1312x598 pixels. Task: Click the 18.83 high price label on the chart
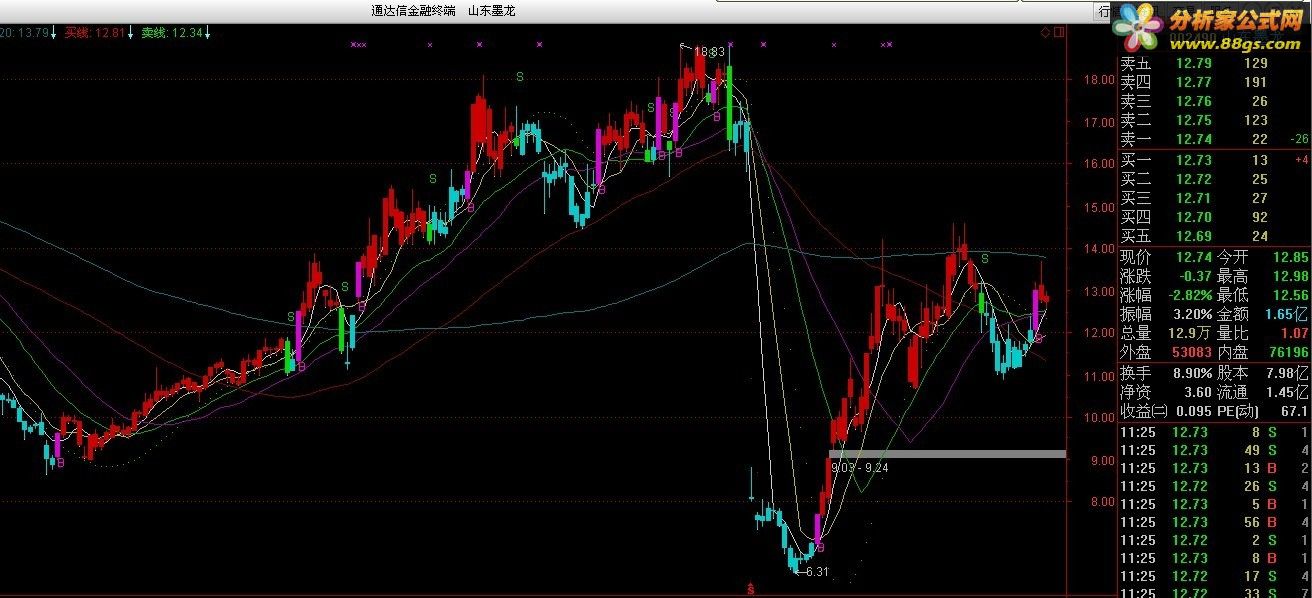pos(708,50)
